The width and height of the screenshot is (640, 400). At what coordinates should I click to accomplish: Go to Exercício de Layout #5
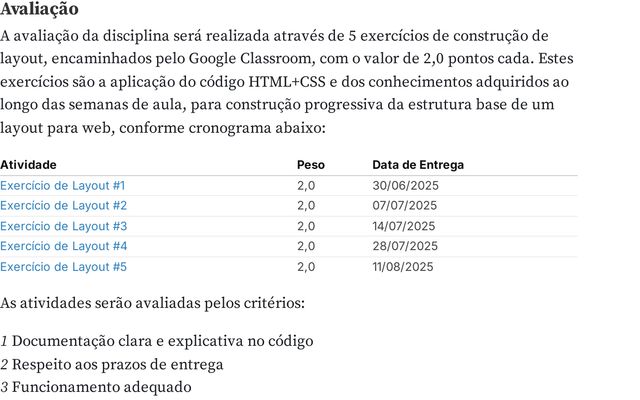(63, 266)
